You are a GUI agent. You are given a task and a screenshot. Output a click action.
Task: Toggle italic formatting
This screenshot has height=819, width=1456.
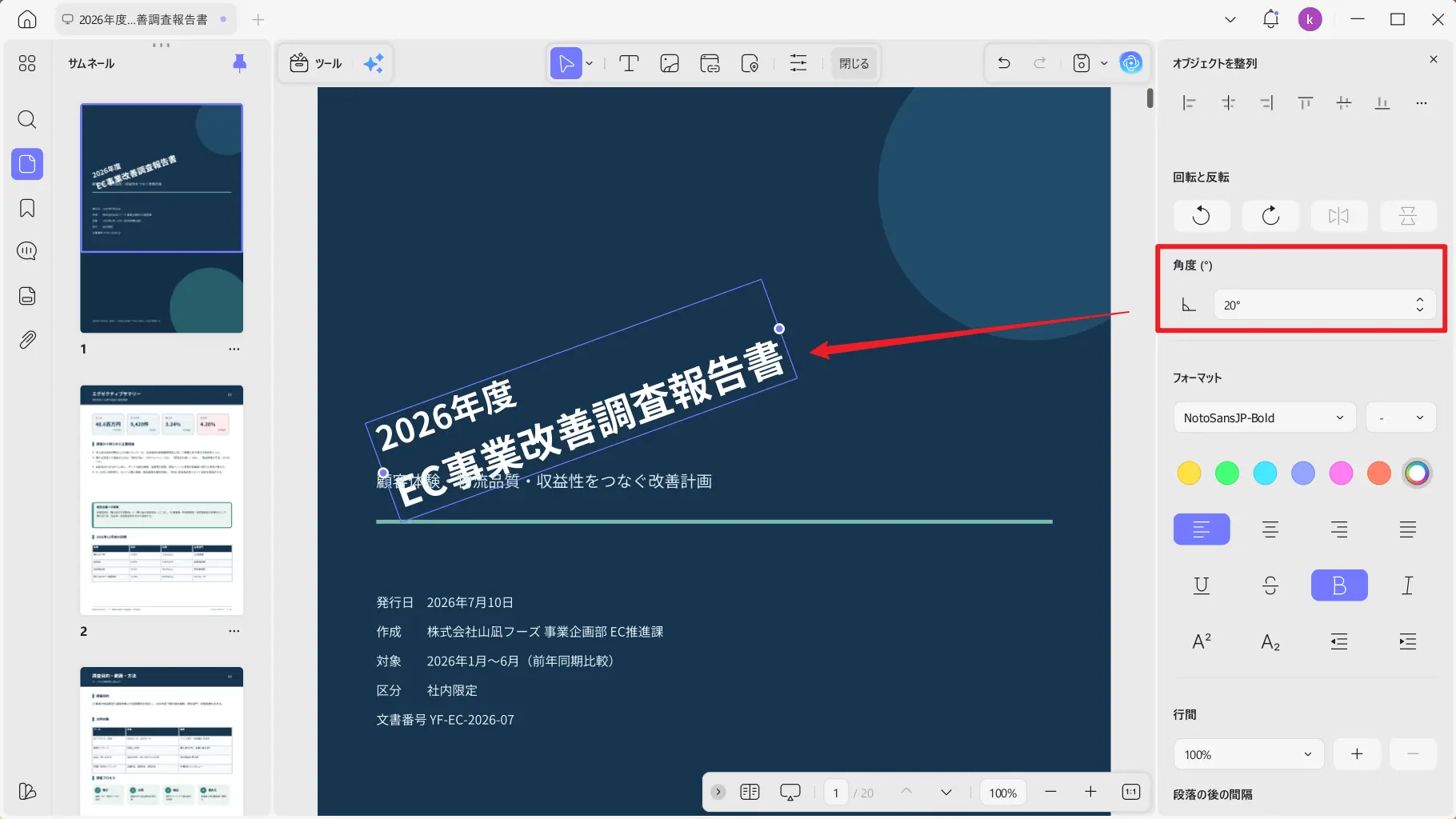pos(1408,585)
